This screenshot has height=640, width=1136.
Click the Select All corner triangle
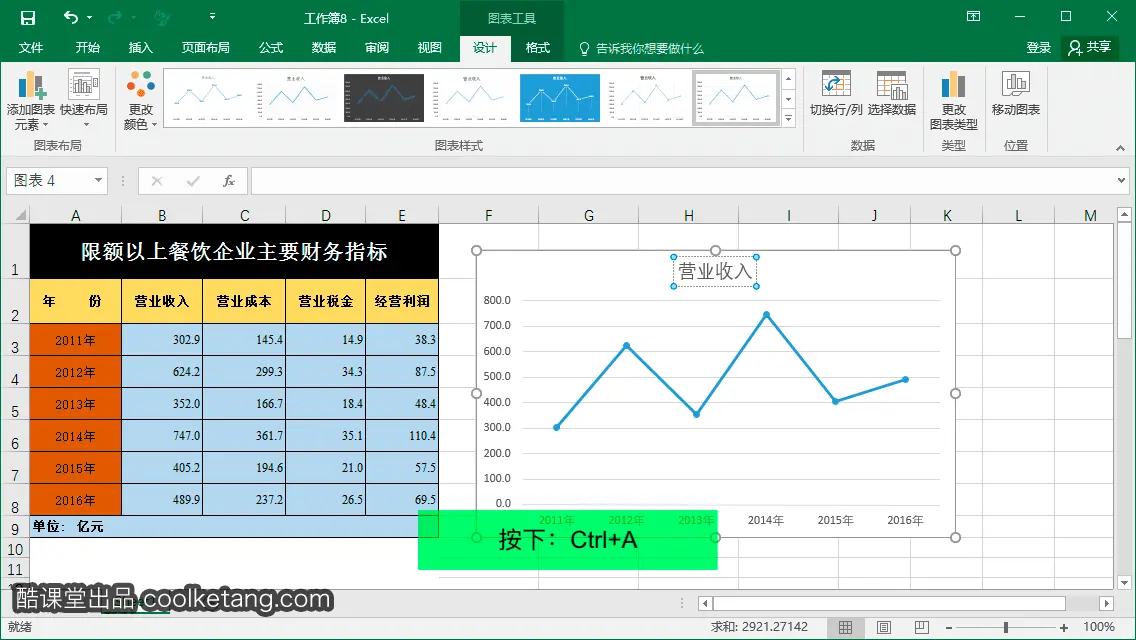click(x=20, y=215)
